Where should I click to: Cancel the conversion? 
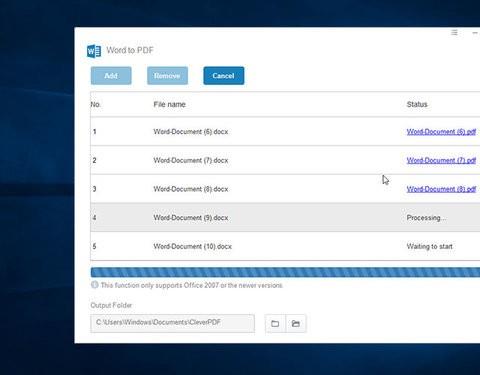[x=224, y=76]
